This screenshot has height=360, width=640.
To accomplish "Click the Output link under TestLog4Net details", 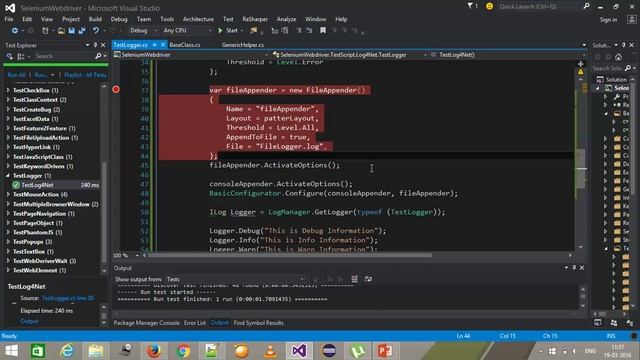I will pos(29,321).
